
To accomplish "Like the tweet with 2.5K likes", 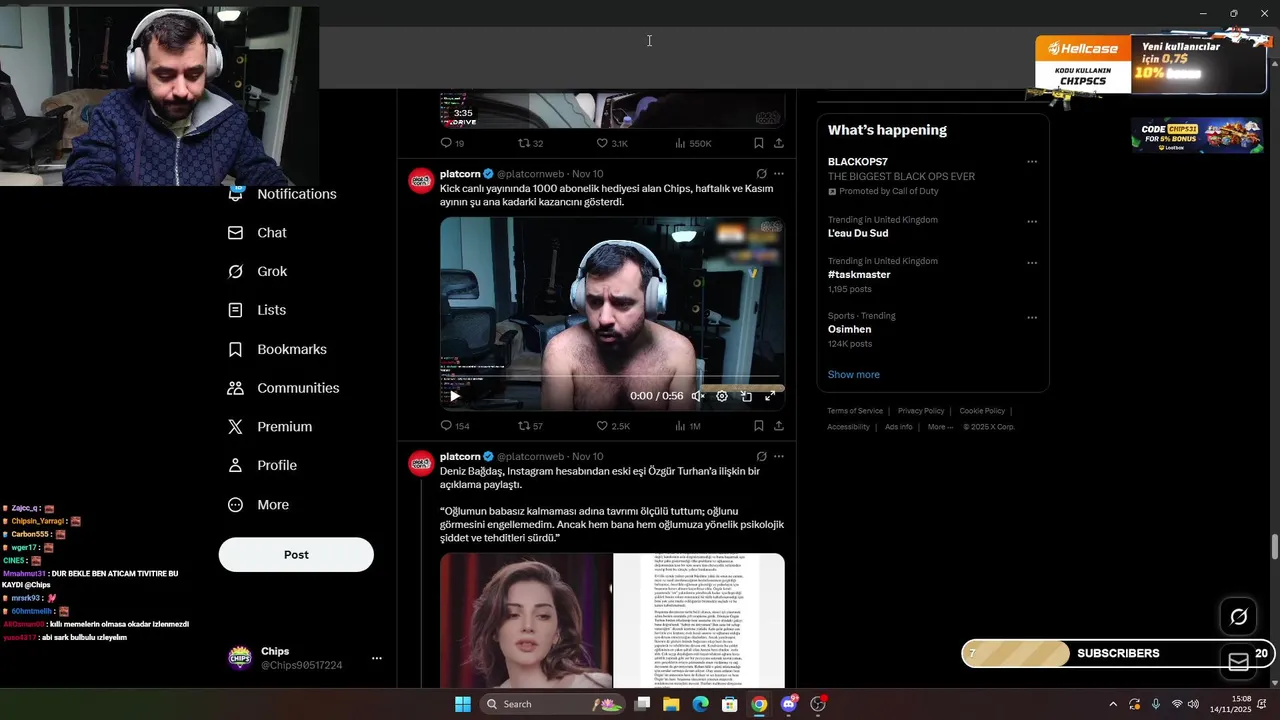I will [x=612, y=426].
